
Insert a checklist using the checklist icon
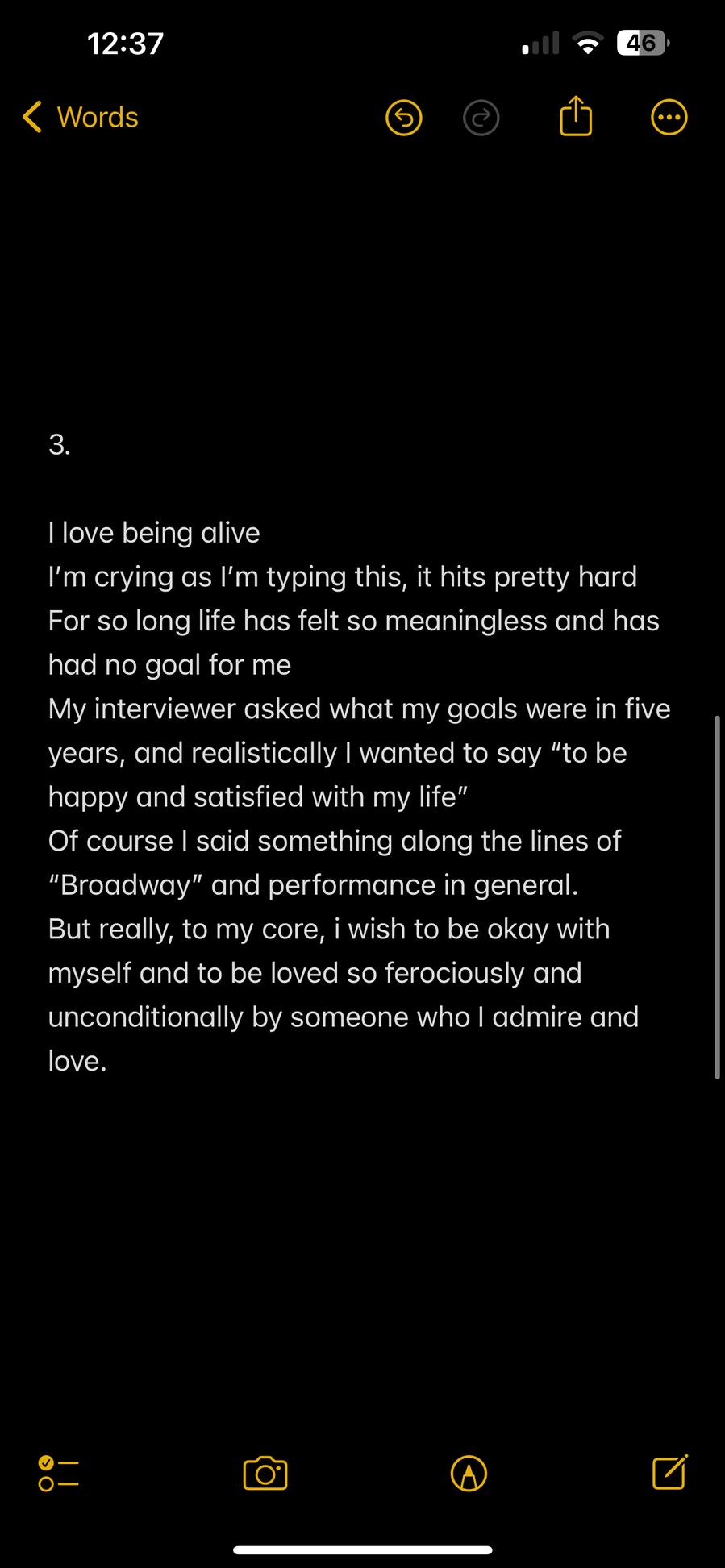[x=58, y=1474]
